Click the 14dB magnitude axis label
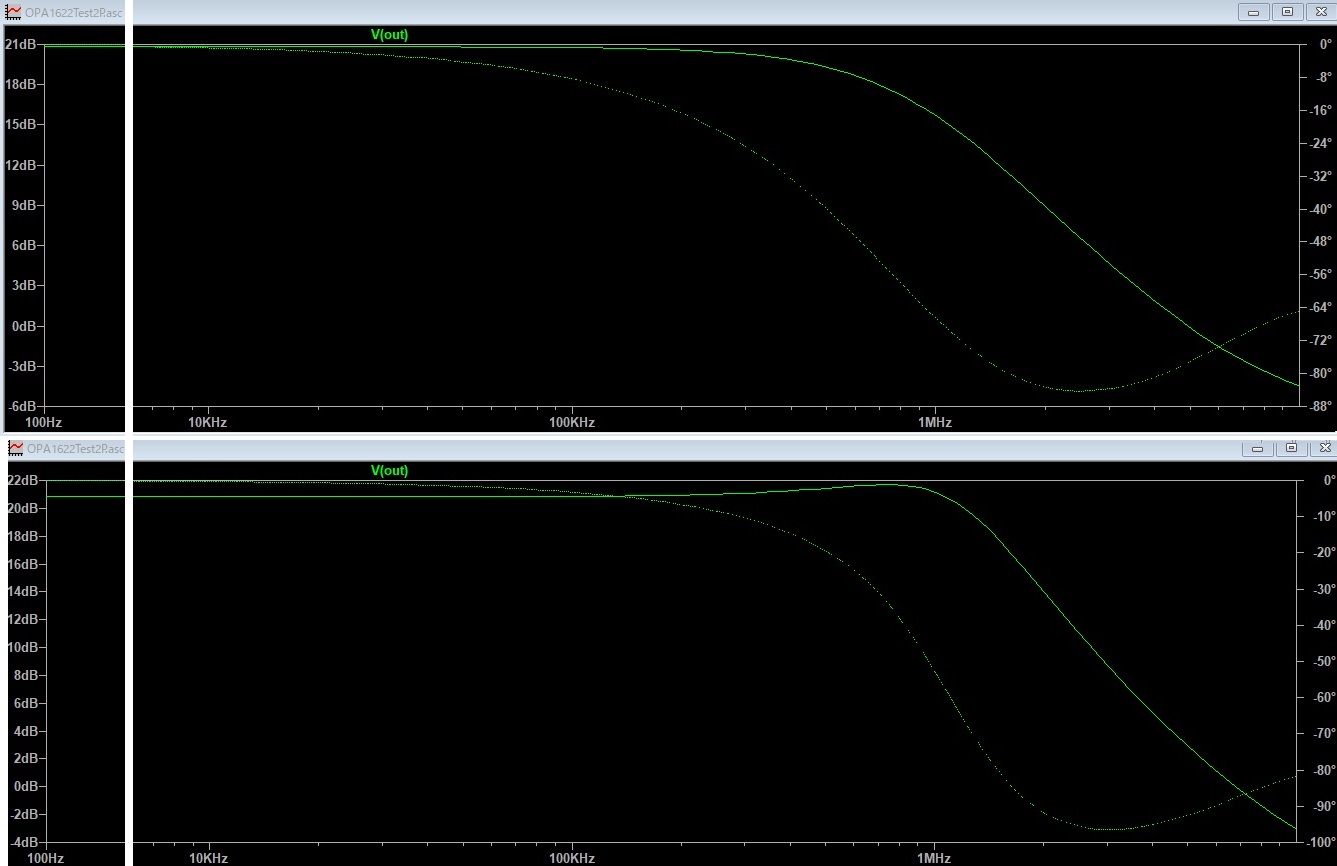Viewport: 1337px width, 866px height. pyautogui.click(x=22, y=591)
